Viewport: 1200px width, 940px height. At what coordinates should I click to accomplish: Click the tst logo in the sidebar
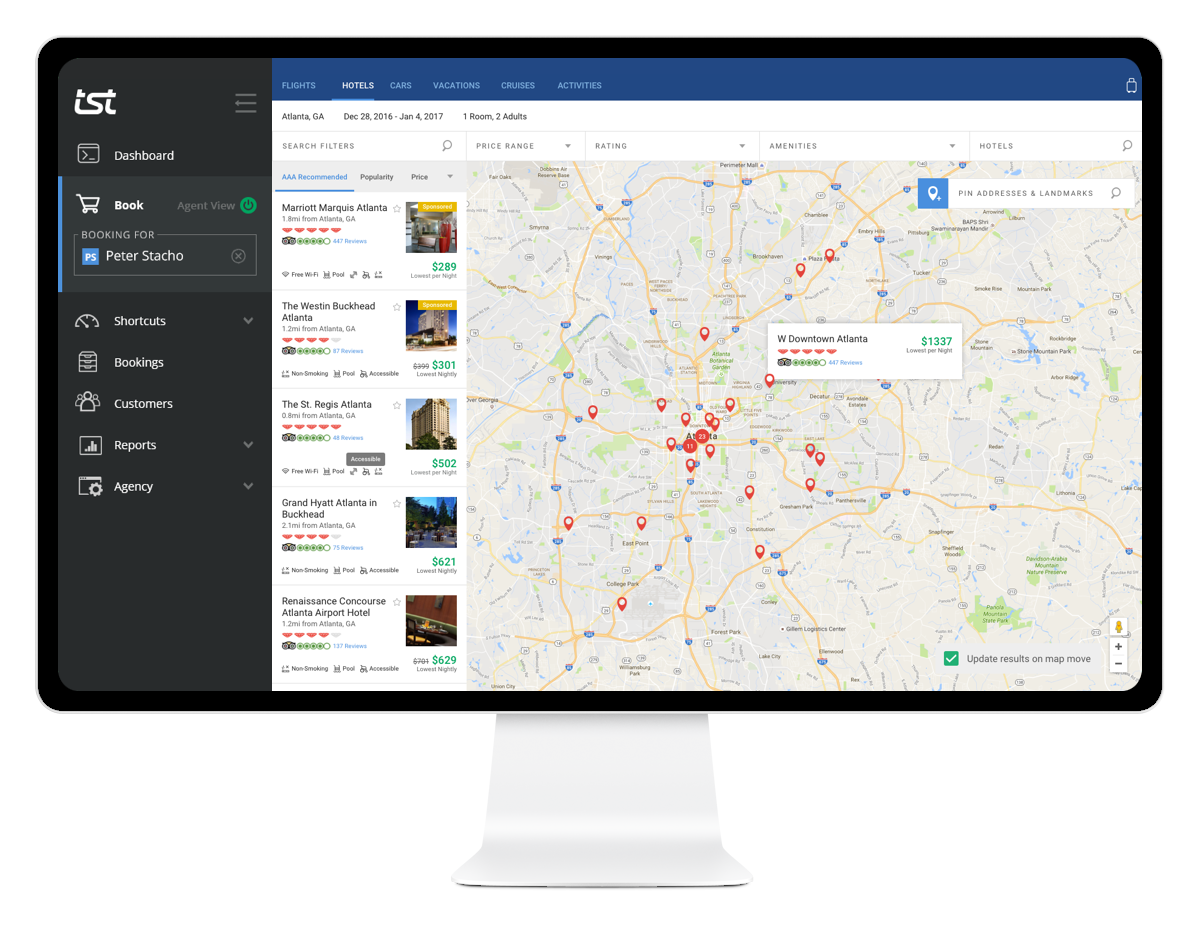click(x=96, y=101)
